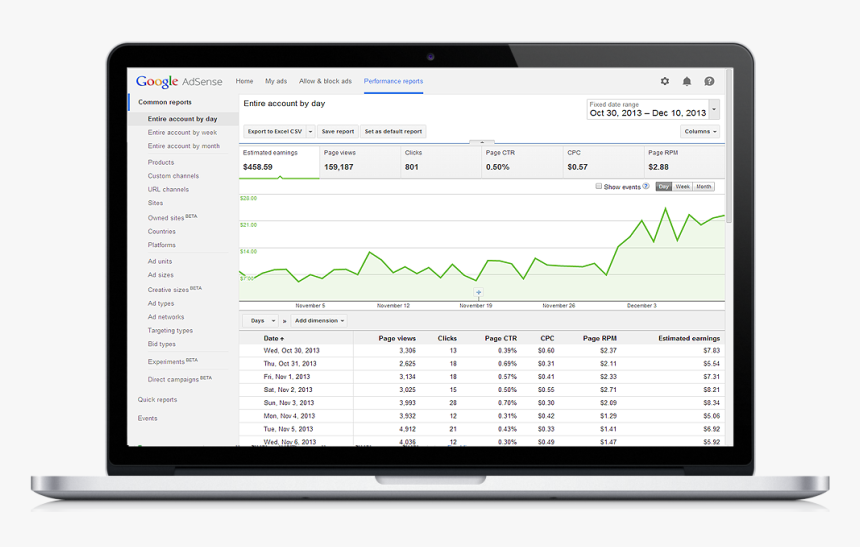The width and height of the screenshot is (860, 547).
Task: Open the Add dimension dropdown
Action: [319, 321]
